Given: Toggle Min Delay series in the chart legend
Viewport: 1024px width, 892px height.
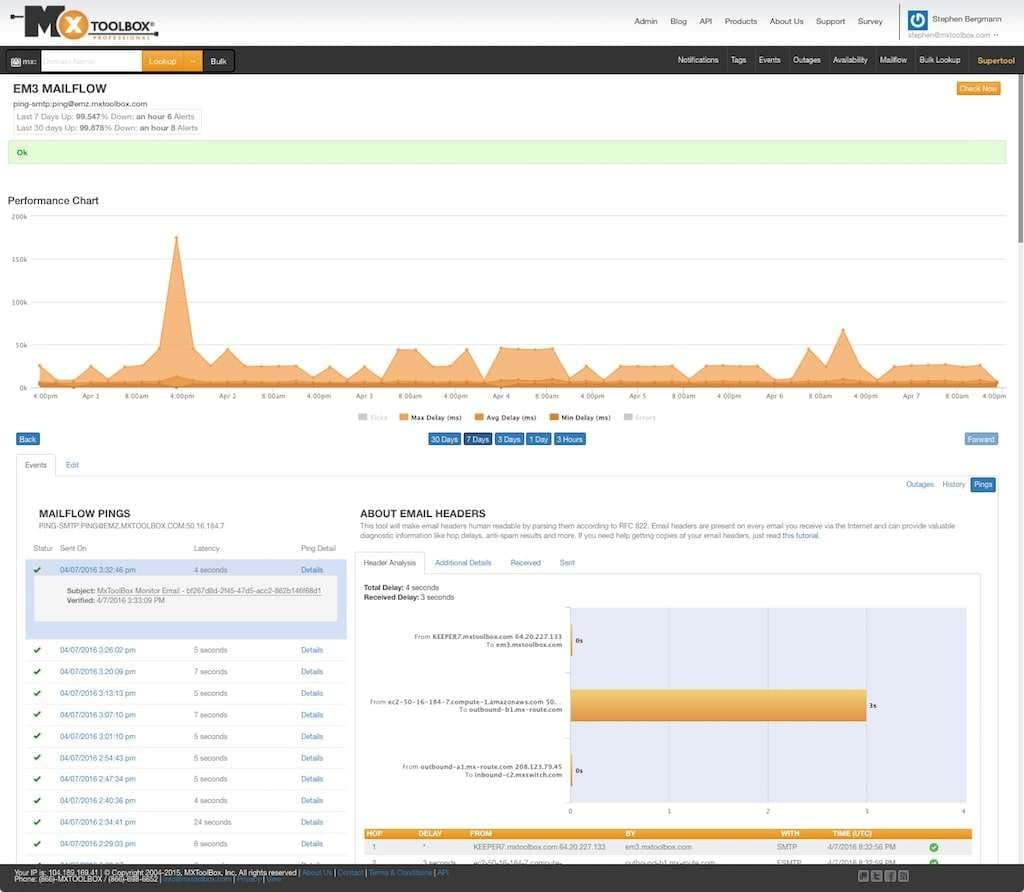Looking at the screenshot, I should pos(580,417).
